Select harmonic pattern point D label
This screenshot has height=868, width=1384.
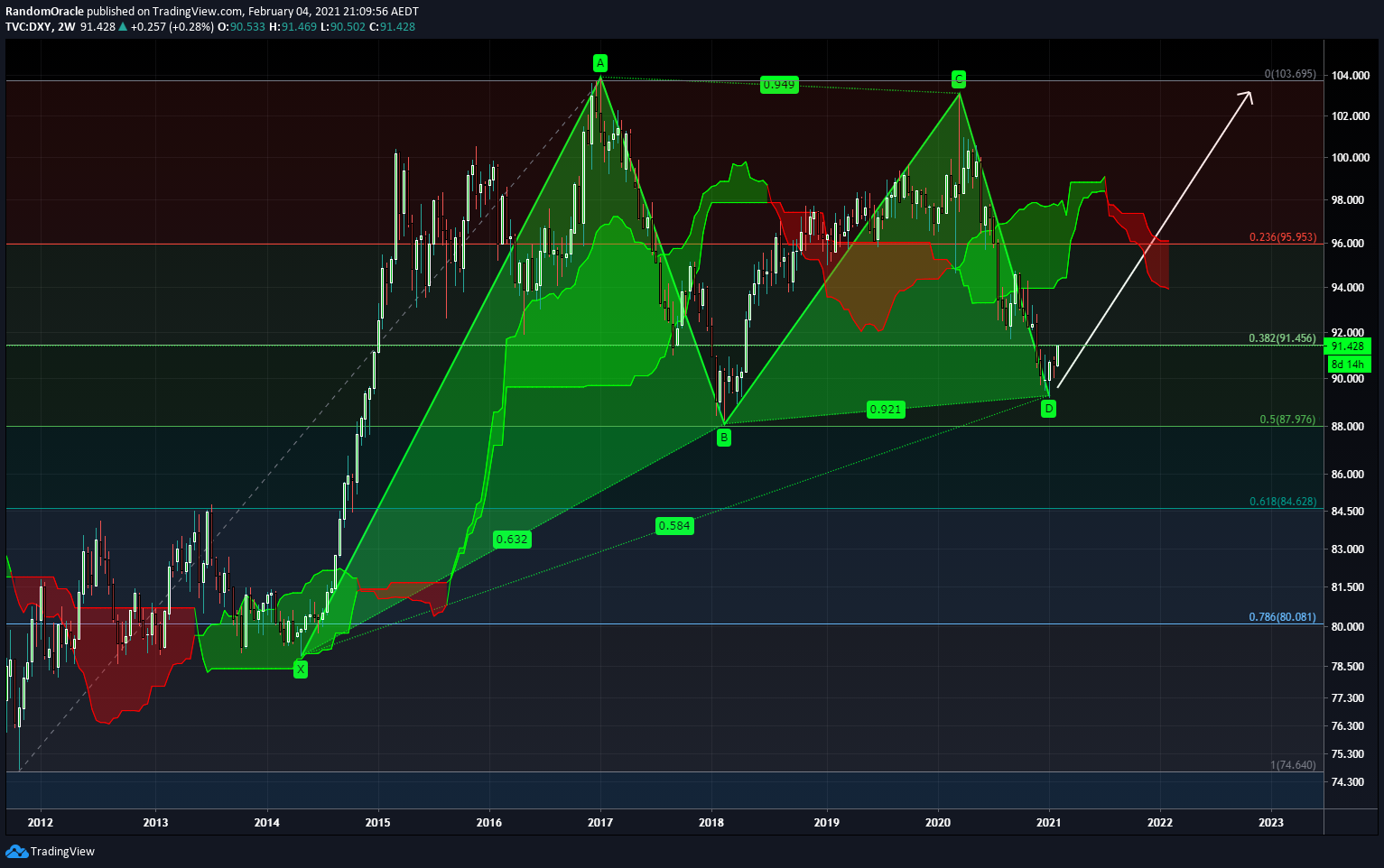[1048, 409]
